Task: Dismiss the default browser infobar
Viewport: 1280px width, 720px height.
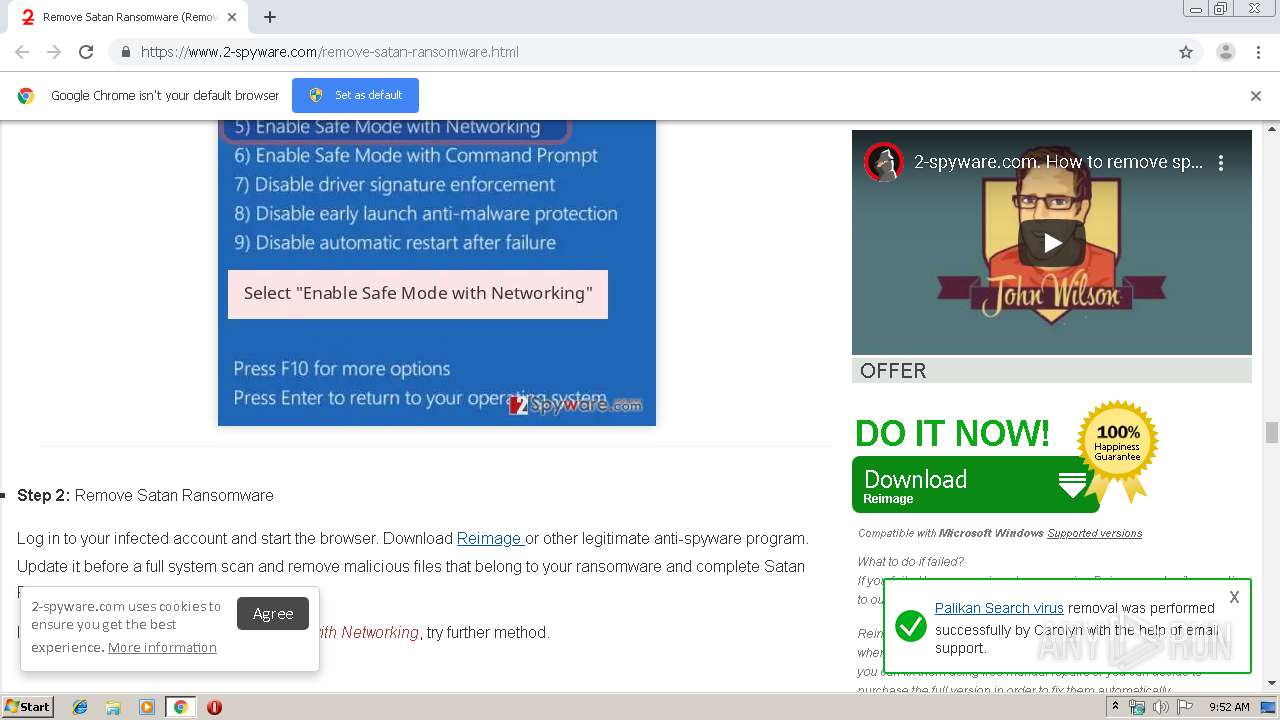Action: tap(1256, 96)
